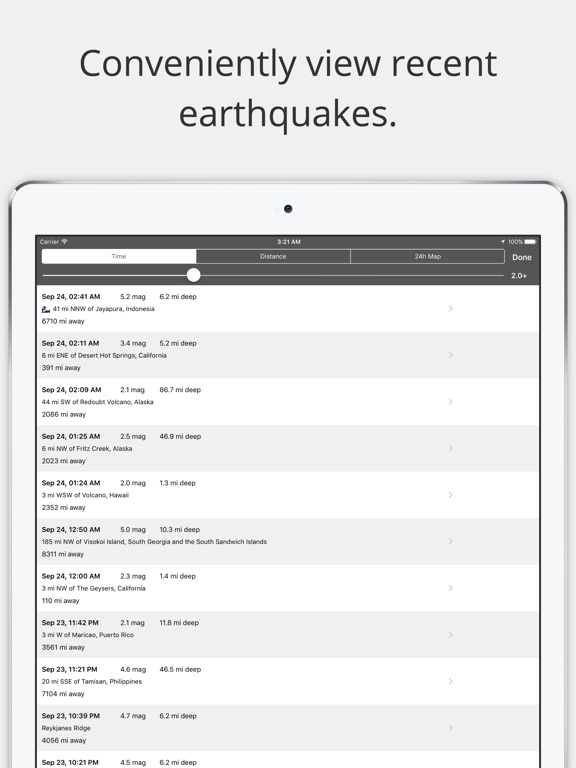Select the Maricao, Puerto Rico earthquake row
Image resolution: width=576 pixels, height=768 pixels.
(288, 635)
